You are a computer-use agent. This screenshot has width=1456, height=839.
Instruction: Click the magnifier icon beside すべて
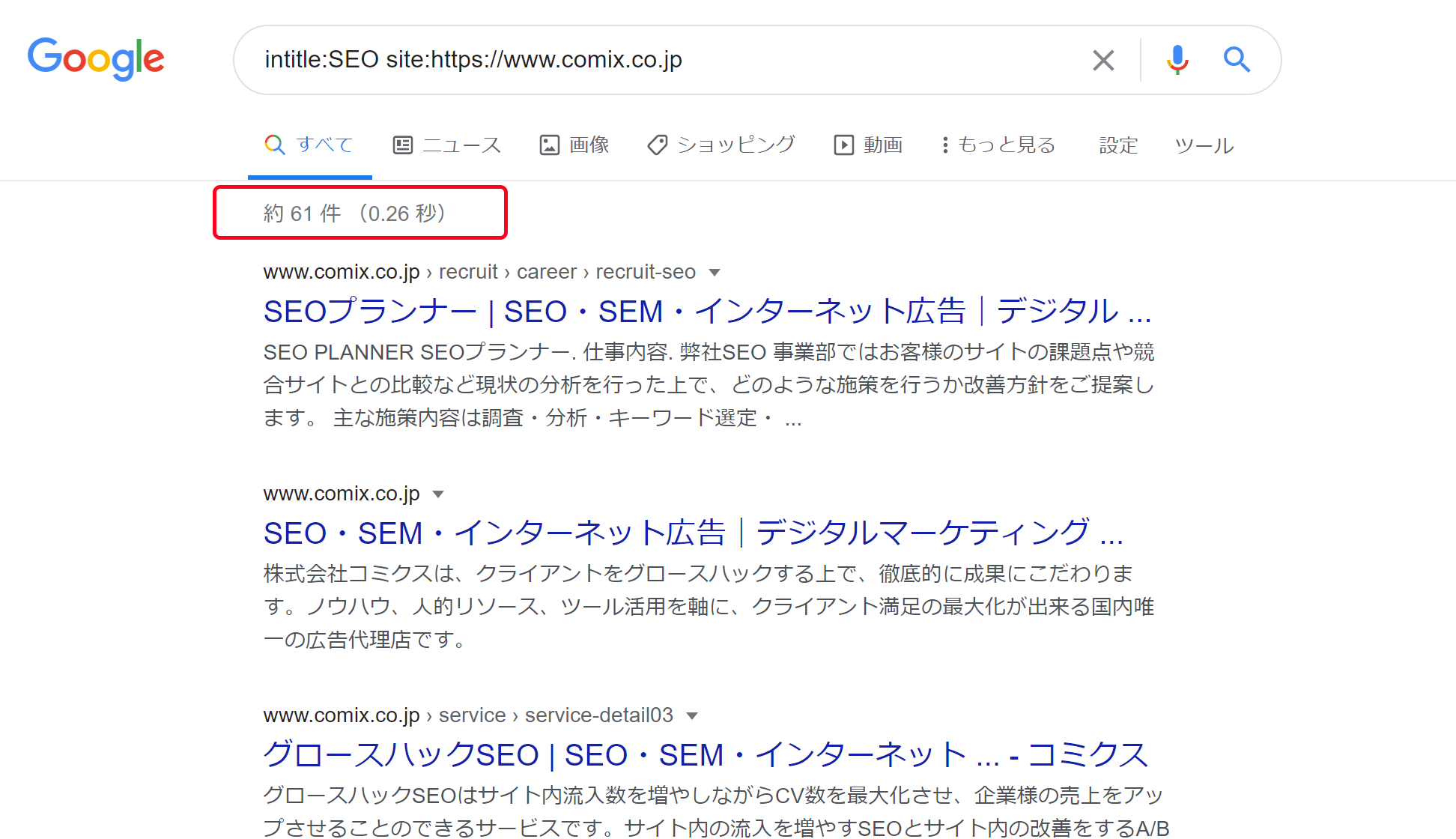pos(275,145)
